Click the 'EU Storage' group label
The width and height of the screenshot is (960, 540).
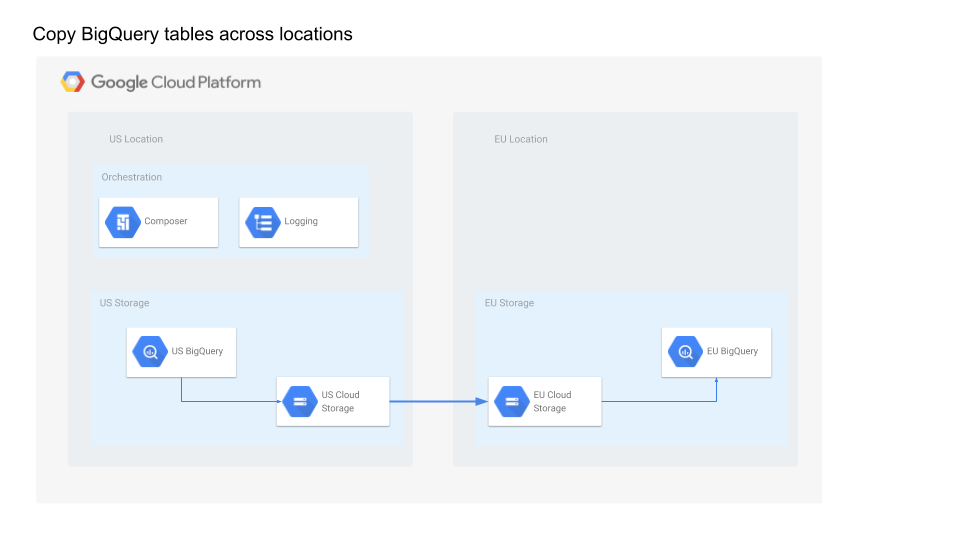pyautogui.click(x=509, y=303)
